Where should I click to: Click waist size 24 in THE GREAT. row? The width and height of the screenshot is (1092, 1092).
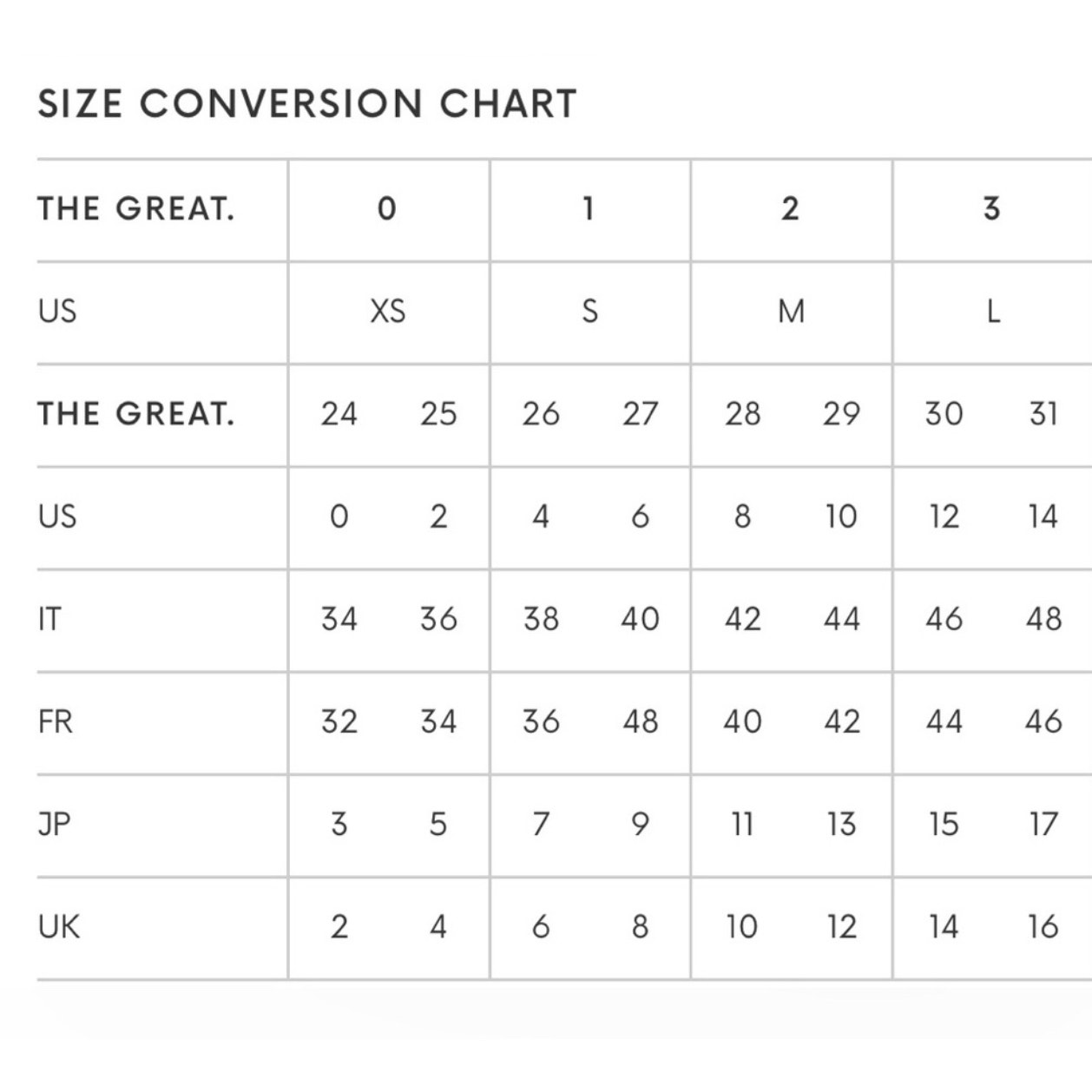point(339,414)
